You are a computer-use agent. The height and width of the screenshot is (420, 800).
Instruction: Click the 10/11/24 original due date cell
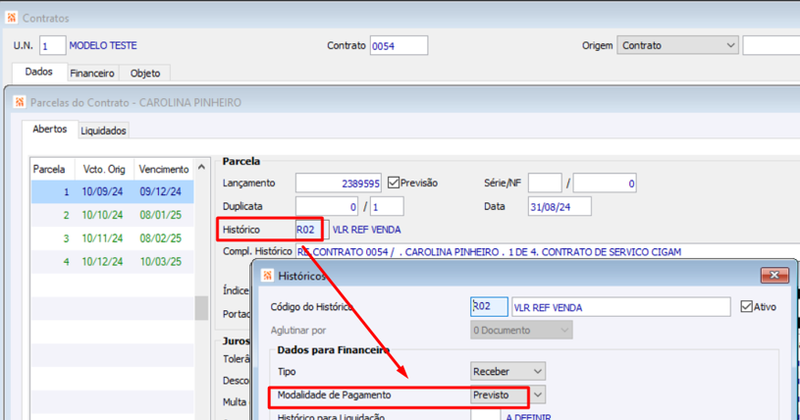pyautogui.click(x=103, y=238)
